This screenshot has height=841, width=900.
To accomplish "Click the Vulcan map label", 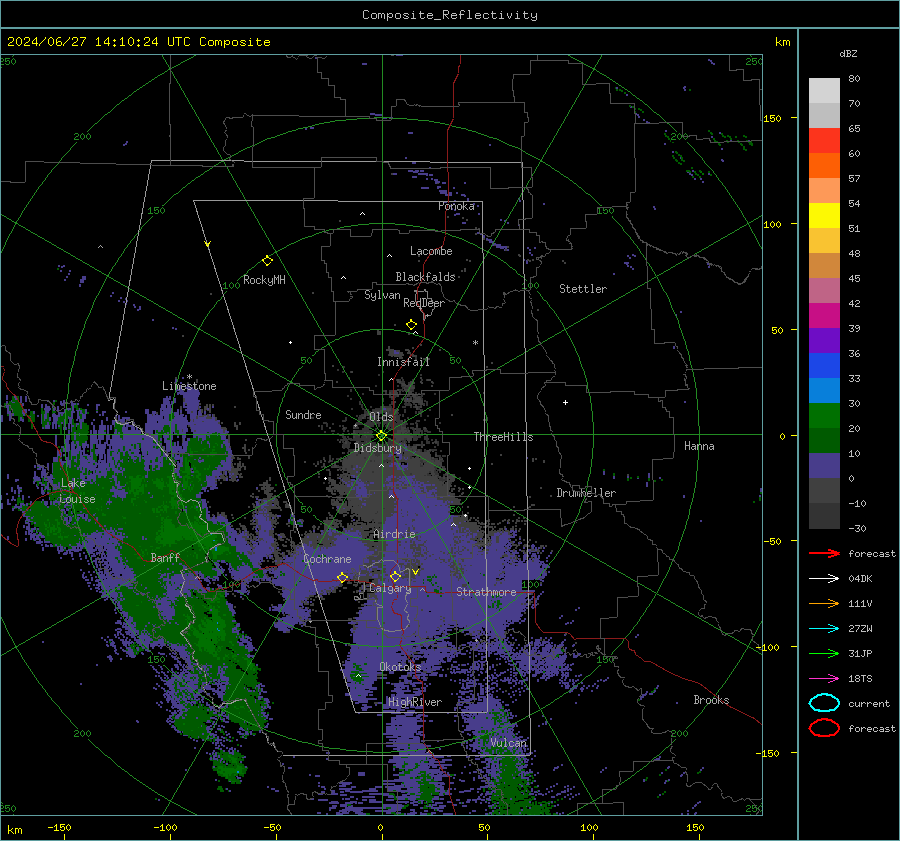I will pyautogui.click(x=509, y=743).
